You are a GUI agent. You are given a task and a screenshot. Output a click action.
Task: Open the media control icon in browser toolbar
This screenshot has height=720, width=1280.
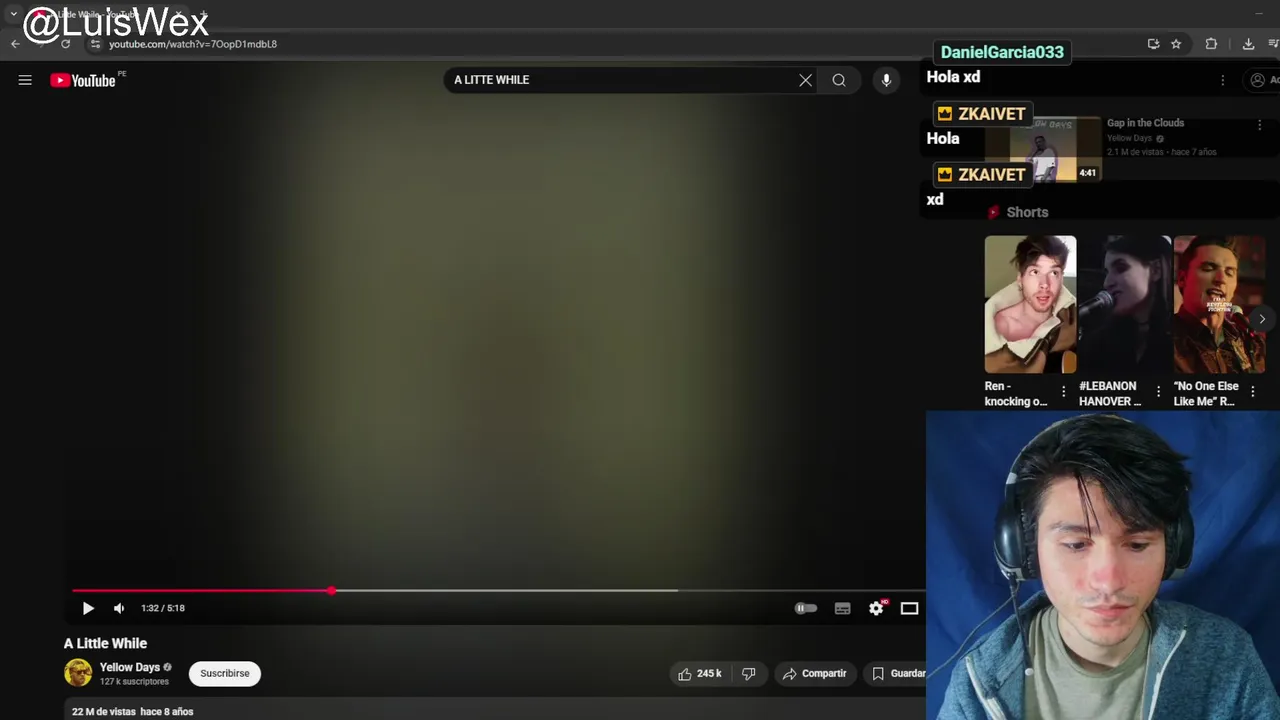pyautogui.click(x=1274, y=44)
